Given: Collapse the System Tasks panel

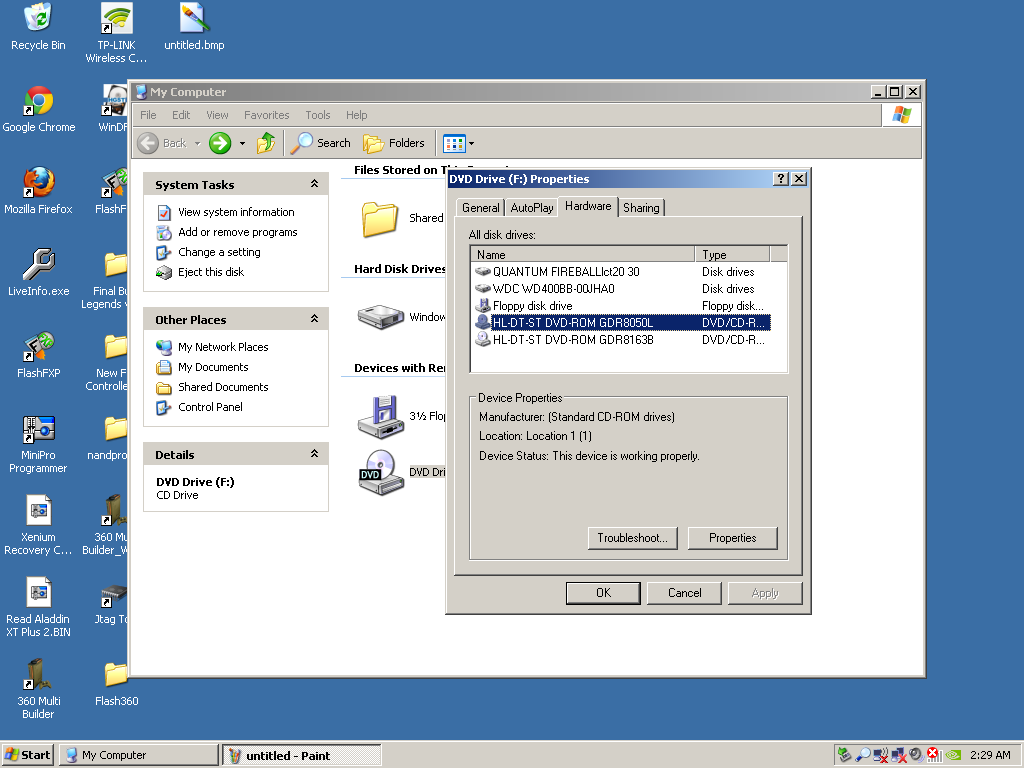Looking at the screenshot, I should 314,184.
